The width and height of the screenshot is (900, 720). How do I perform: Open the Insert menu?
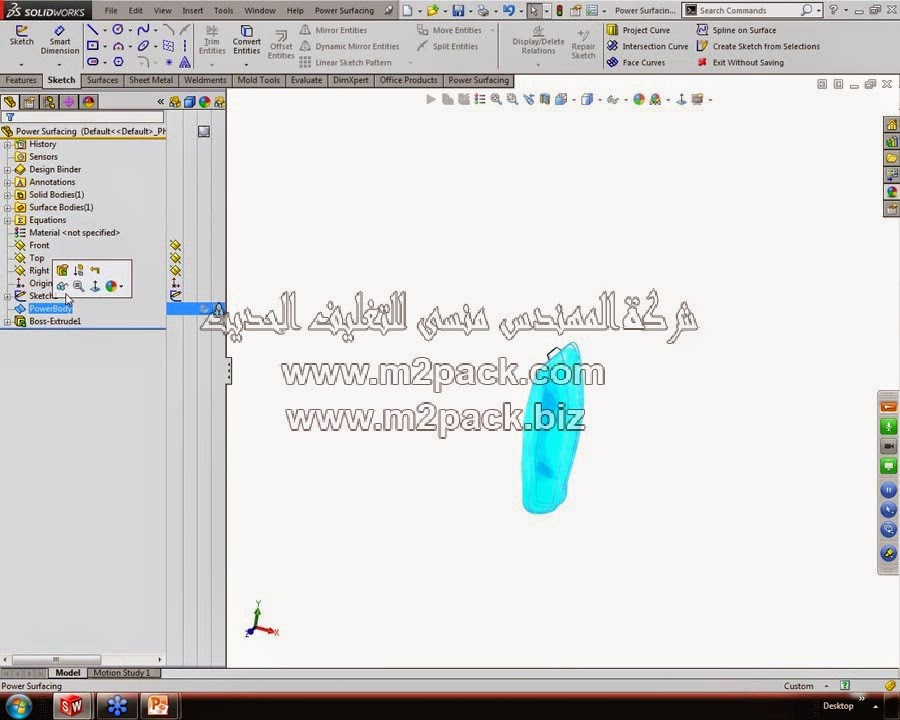pos(192,10)
